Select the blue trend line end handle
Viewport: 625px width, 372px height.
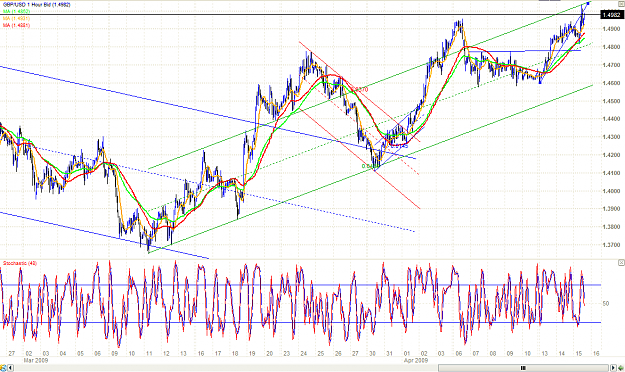588,4
